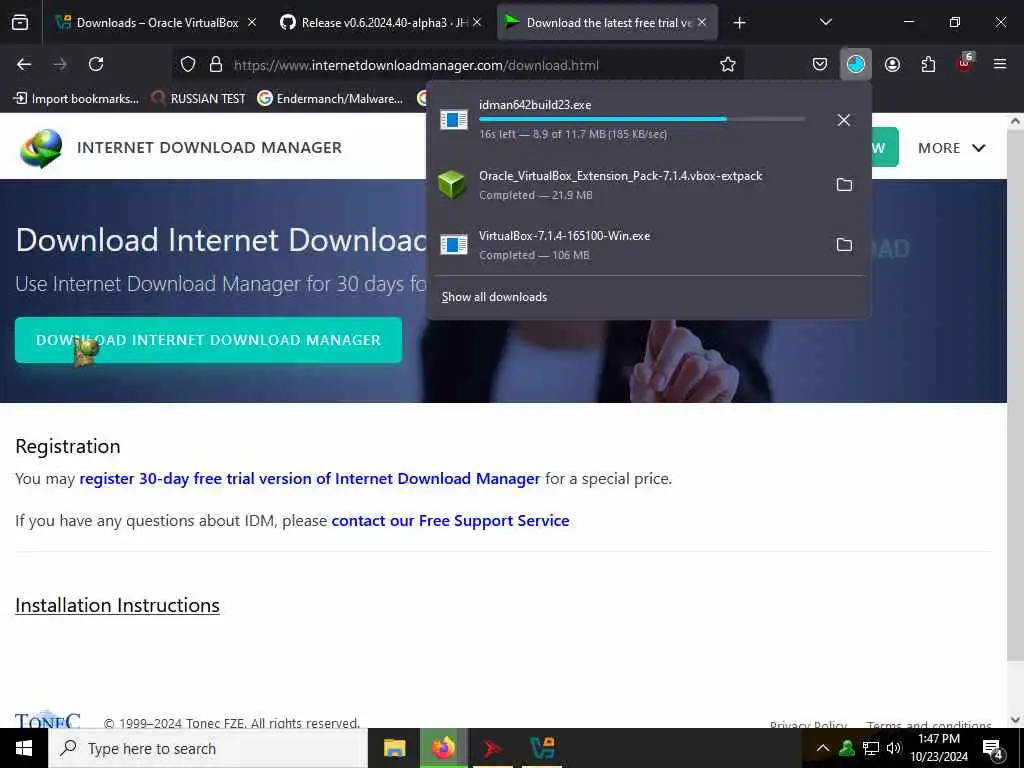Close the IDM download page tab

tap(702, 22)
